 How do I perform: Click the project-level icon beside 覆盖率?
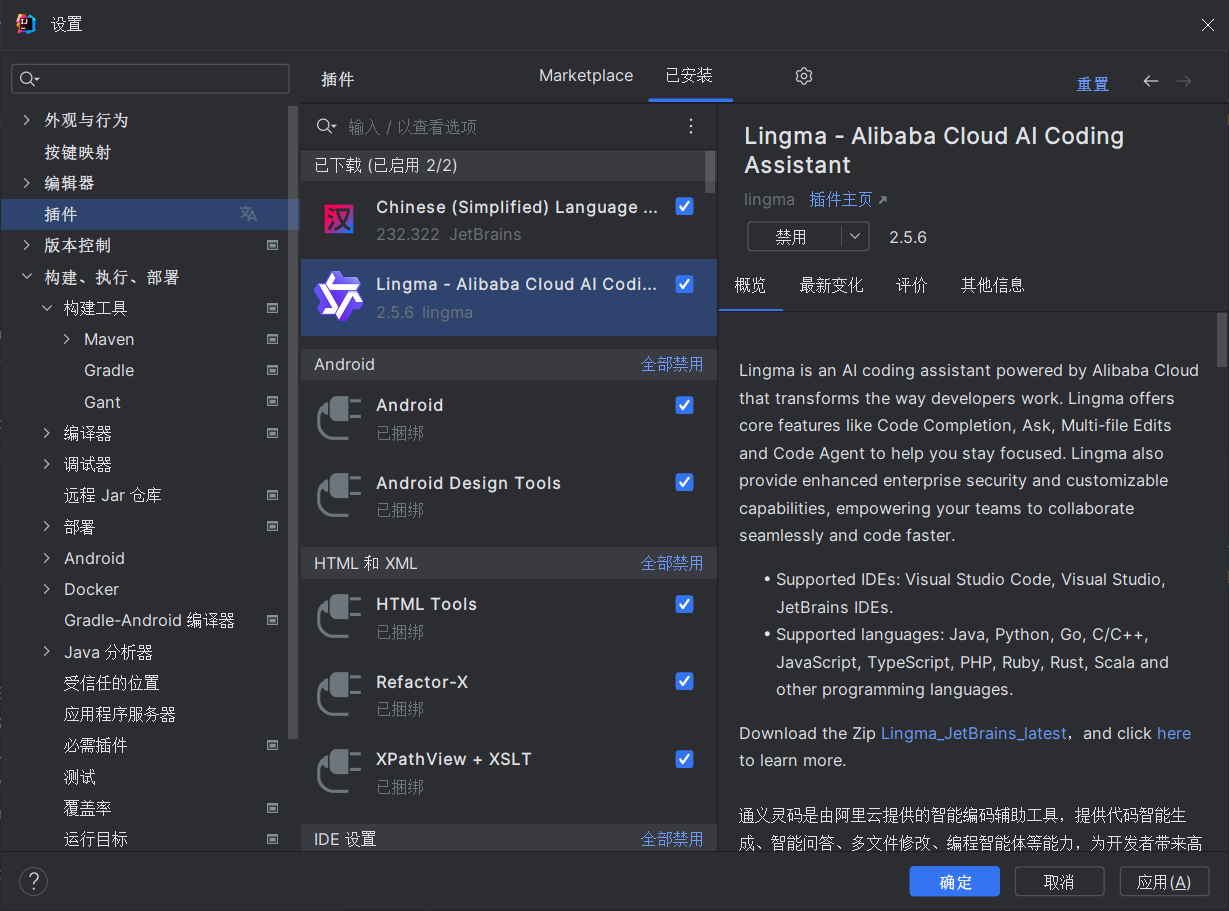(x=272, y=808)
